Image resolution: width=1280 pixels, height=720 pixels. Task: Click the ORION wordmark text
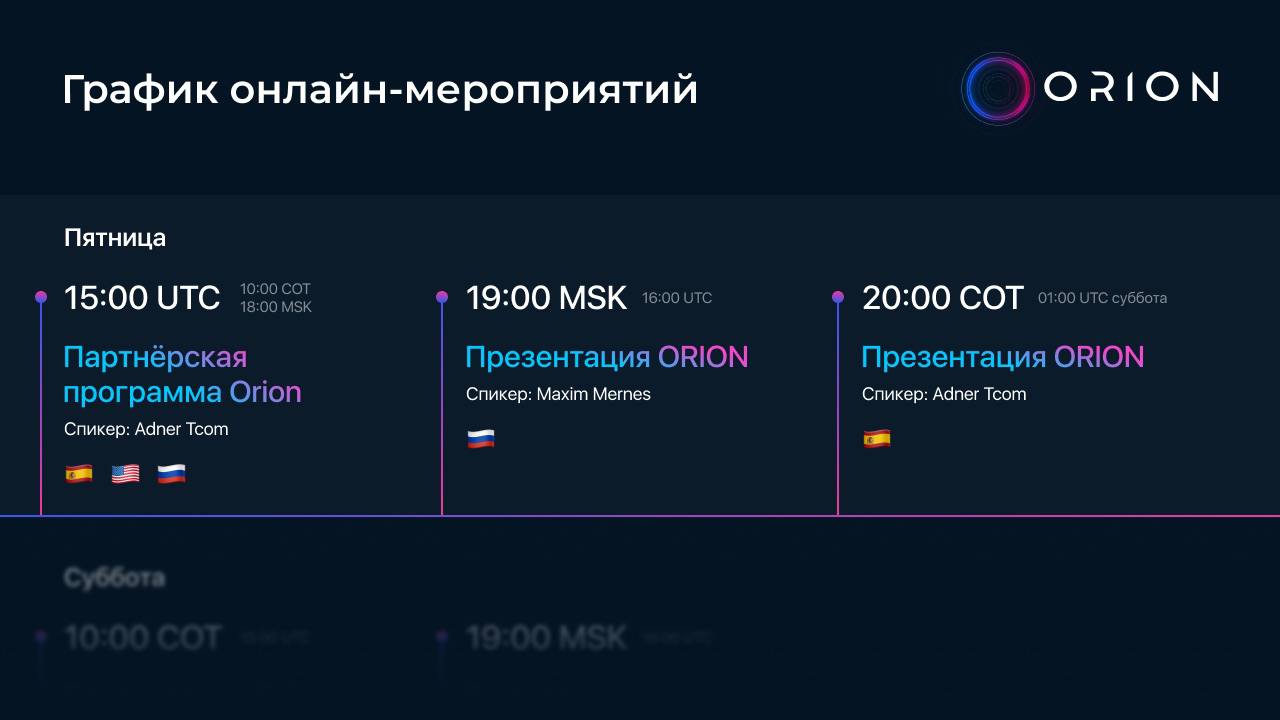(1131, 89)
